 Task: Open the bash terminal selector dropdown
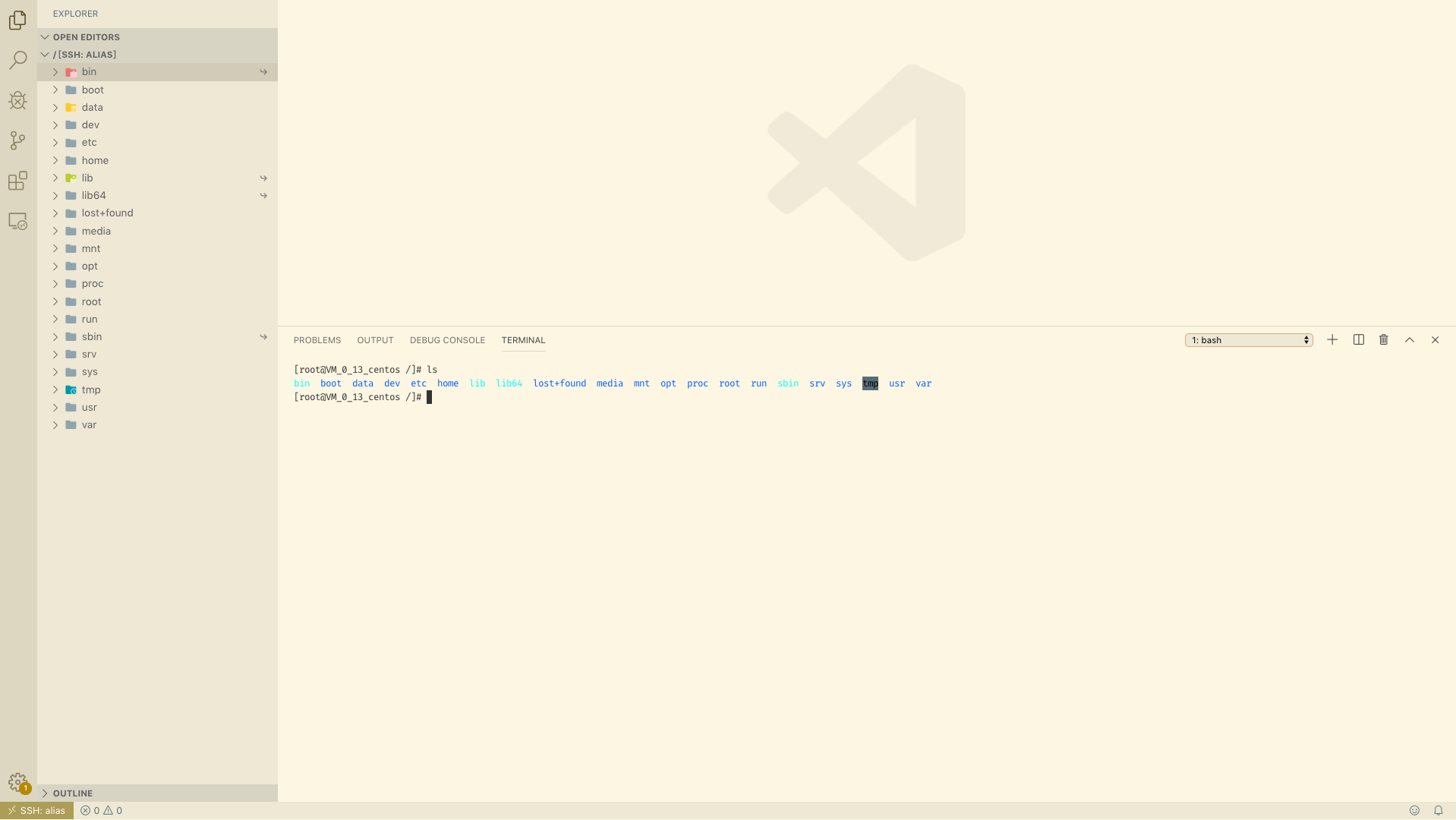pos(1249,340)
